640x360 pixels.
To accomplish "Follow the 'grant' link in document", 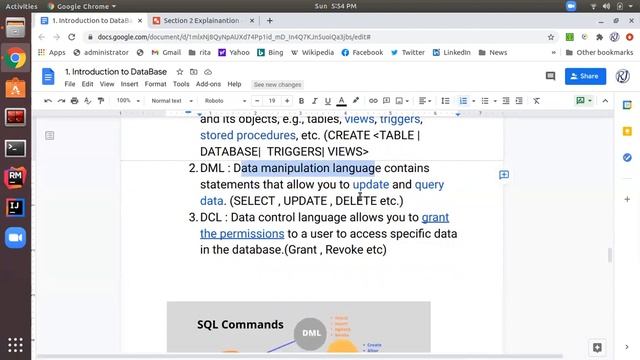I will 435,217.
